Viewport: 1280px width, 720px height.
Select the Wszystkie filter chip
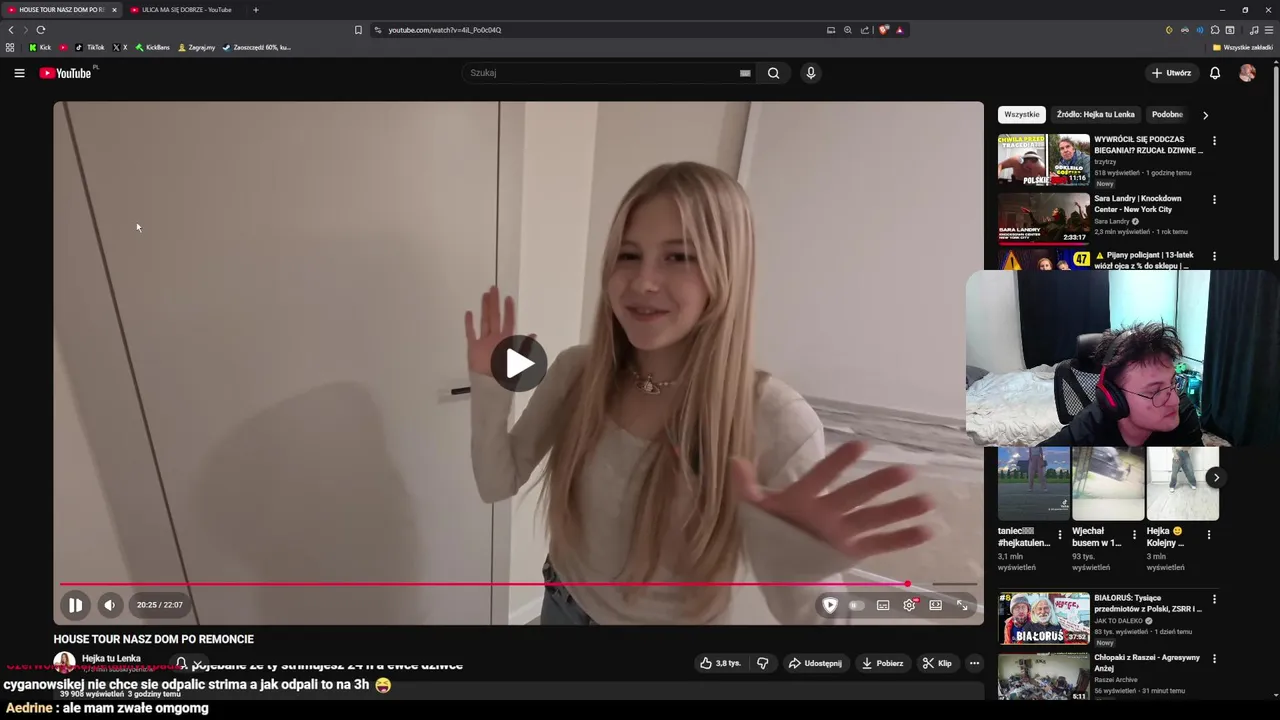(x=1021, y=114)
